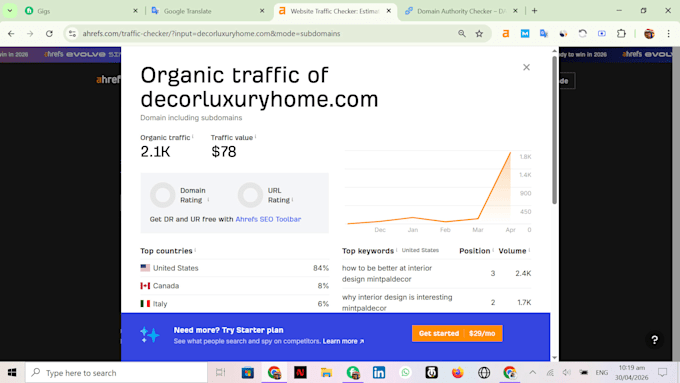Open the blue M extension icon

tap(525, 33)
